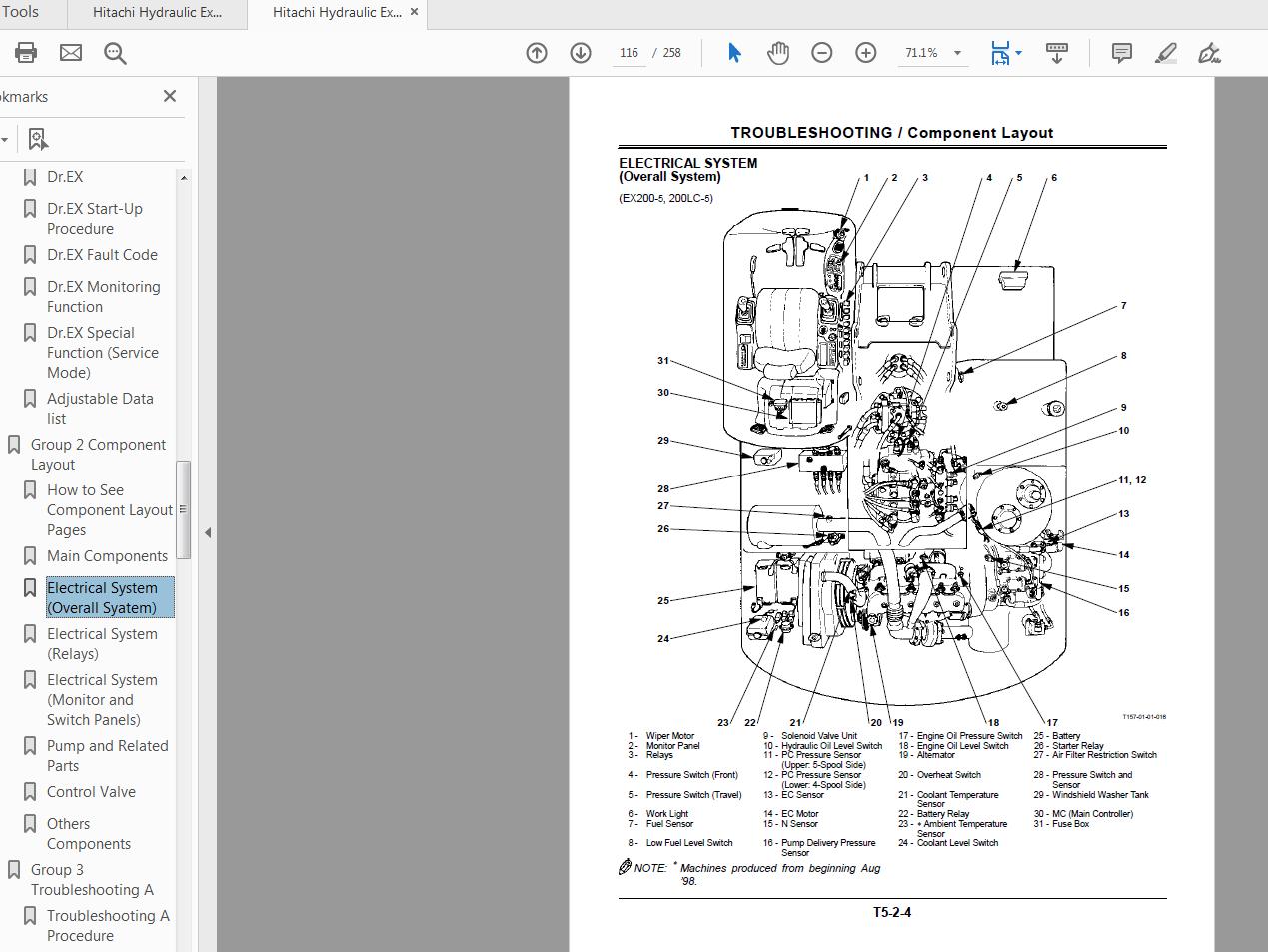Zoom out on the page
1268x952 pixels.
(822, 52)
